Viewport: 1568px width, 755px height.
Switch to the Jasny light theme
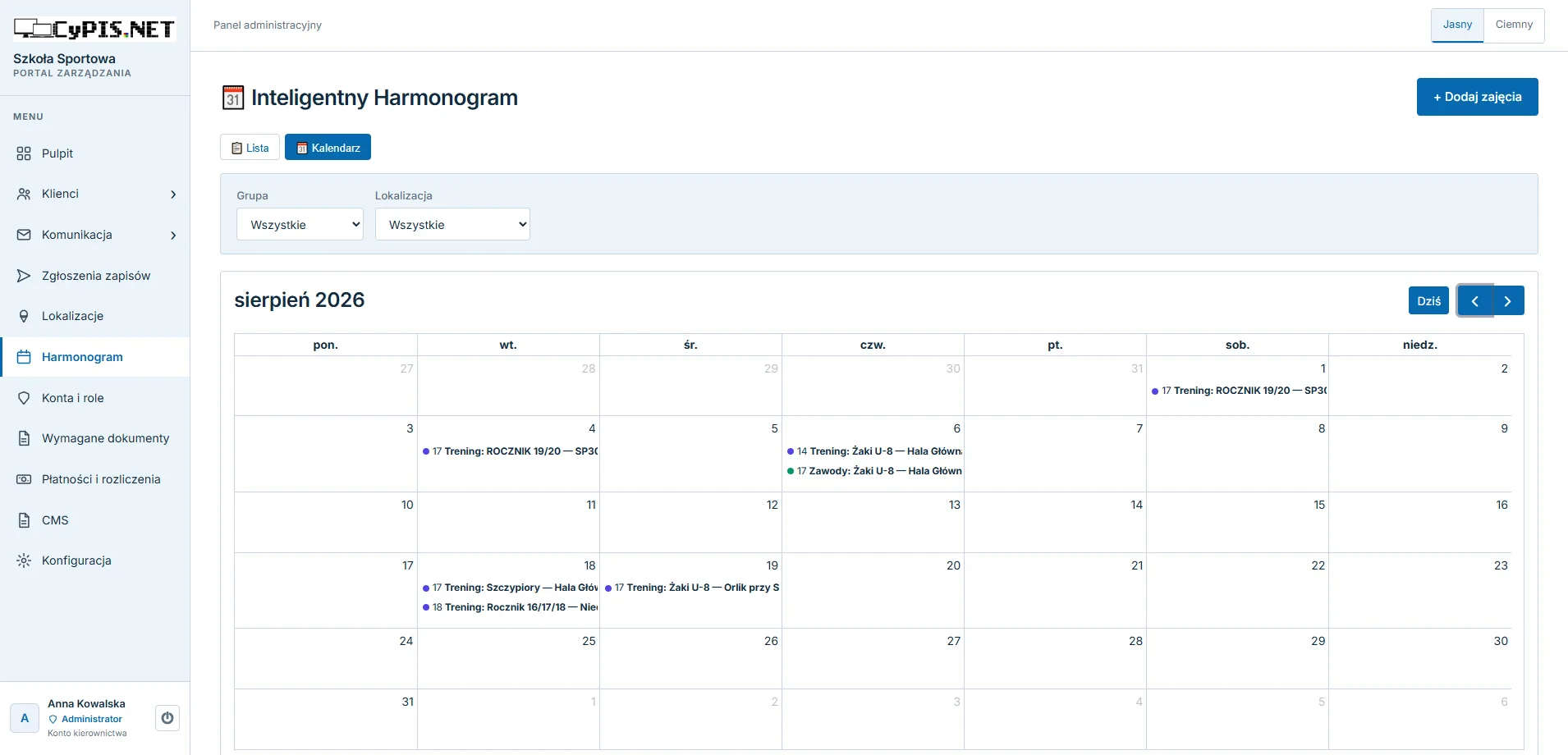coord(1457,25)
